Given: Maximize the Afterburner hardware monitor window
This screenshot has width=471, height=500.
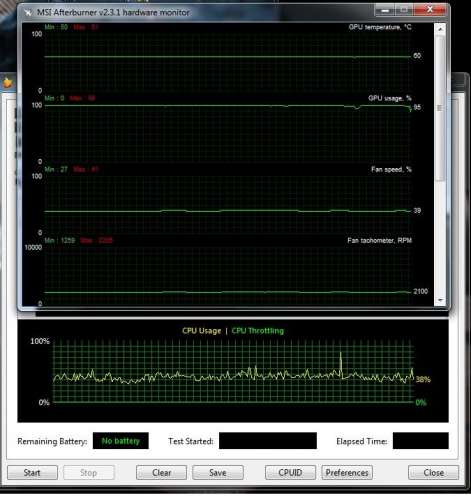Looking at the screenshot, I should coord(404,10).
